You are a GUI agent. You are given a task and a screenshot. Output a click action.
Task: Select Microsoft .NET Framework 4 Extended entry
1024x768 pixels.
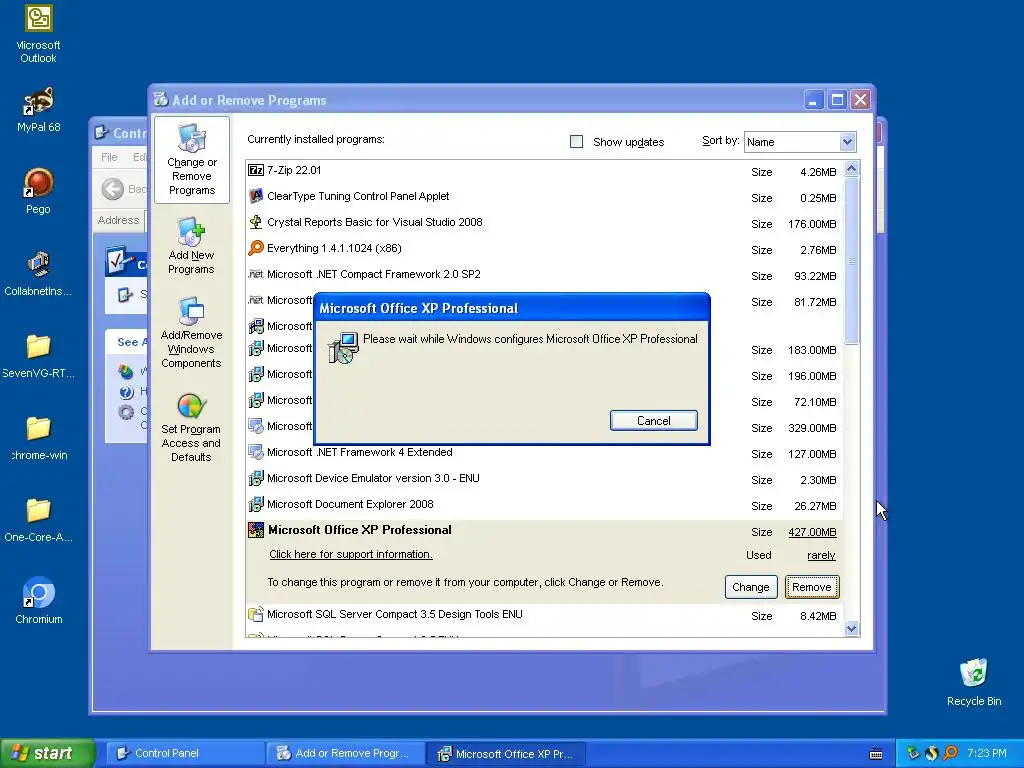click(544, 453)
